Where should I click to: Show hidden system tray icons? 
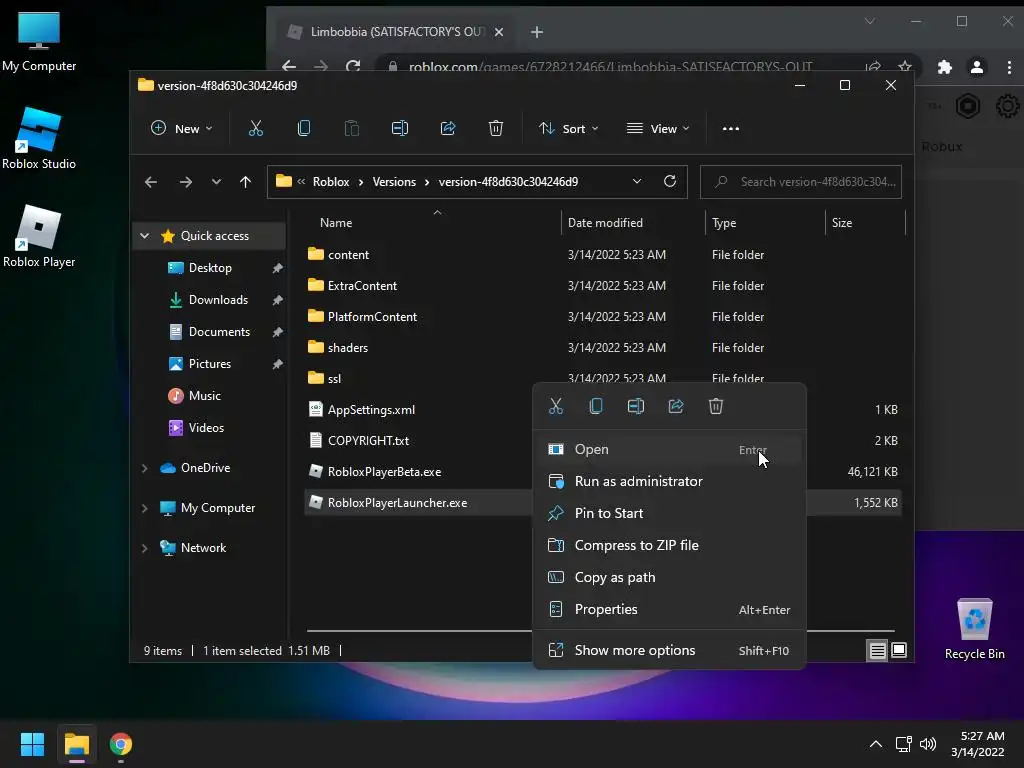click(x=876, y=744)
